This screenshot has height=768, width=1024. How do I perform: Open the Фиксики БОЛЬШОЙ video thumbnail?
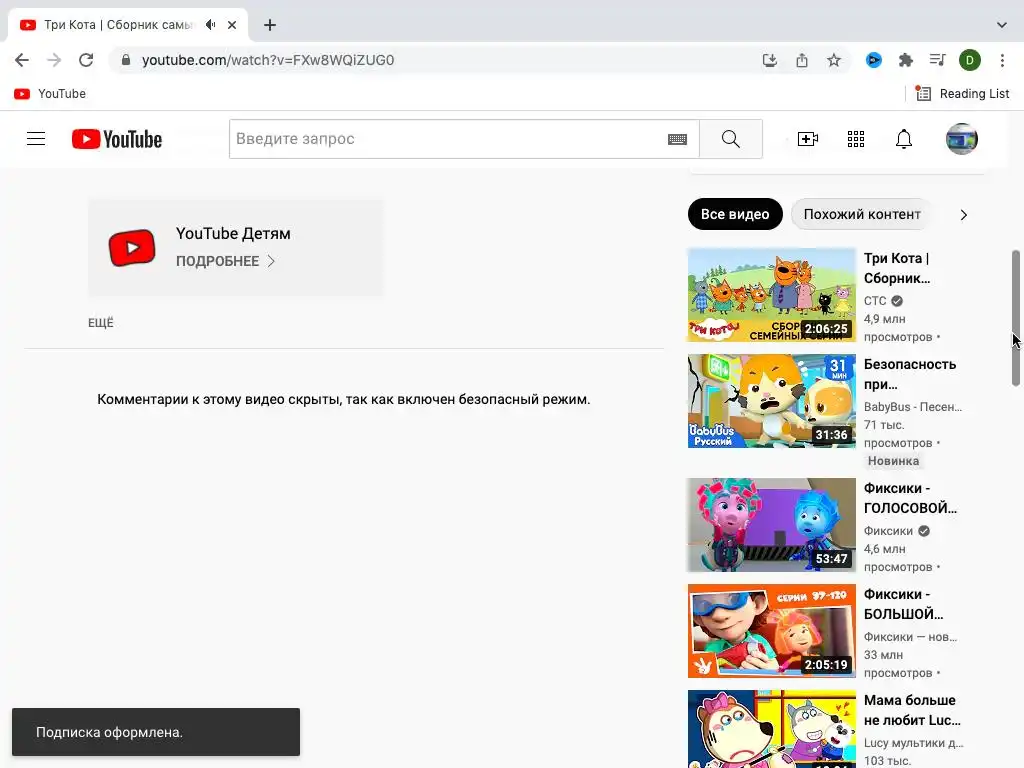(771, 631)
